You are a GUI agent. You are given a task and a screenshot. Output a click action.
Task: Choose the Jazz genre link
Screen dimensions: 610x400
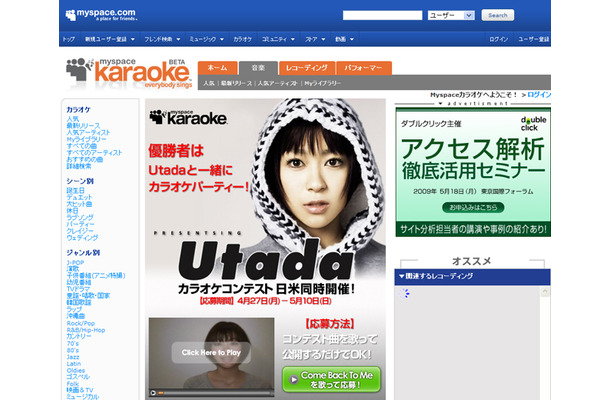point(73,357)
